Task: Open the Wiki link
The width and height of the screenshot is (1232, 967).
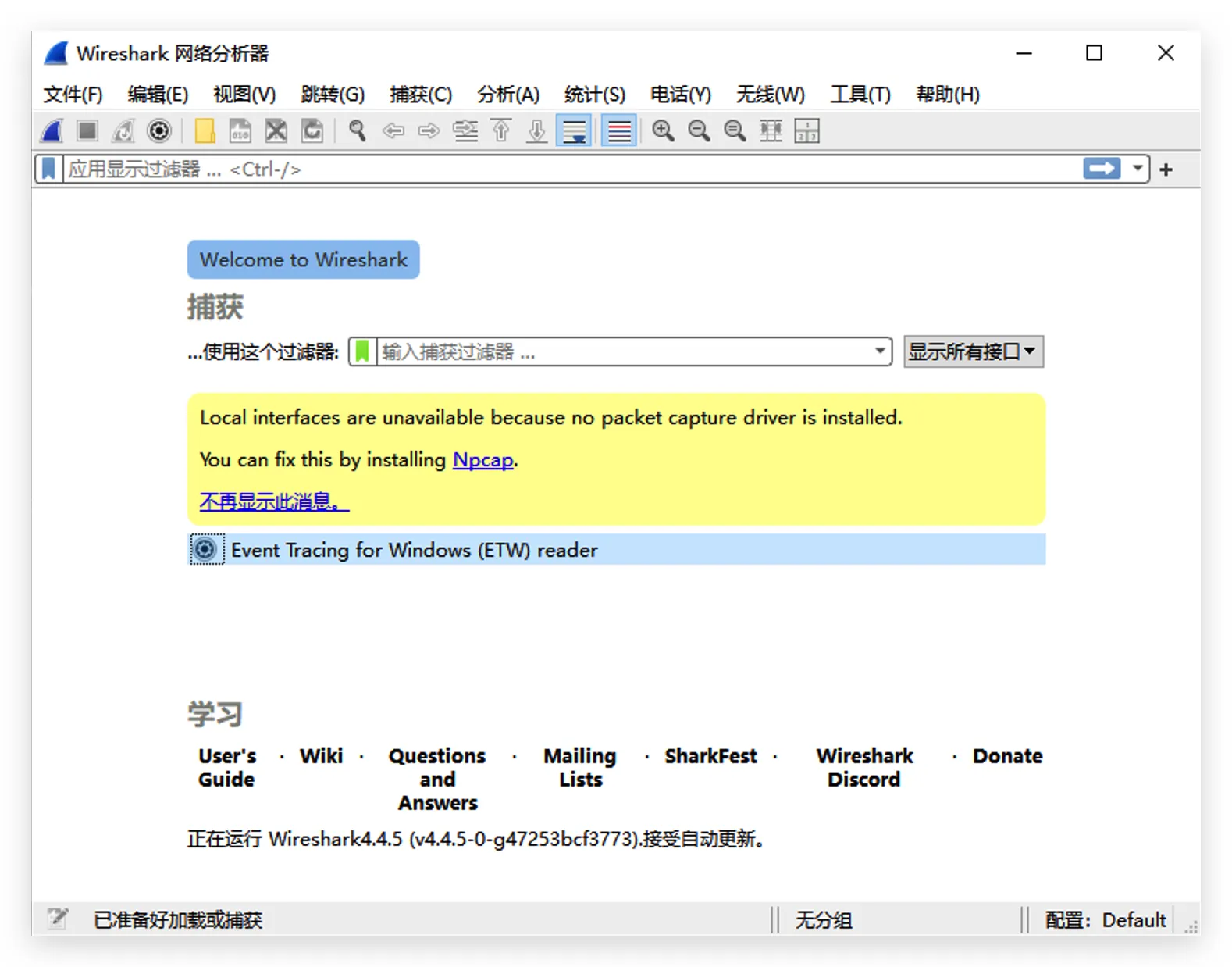Action: tap(322, 756)
